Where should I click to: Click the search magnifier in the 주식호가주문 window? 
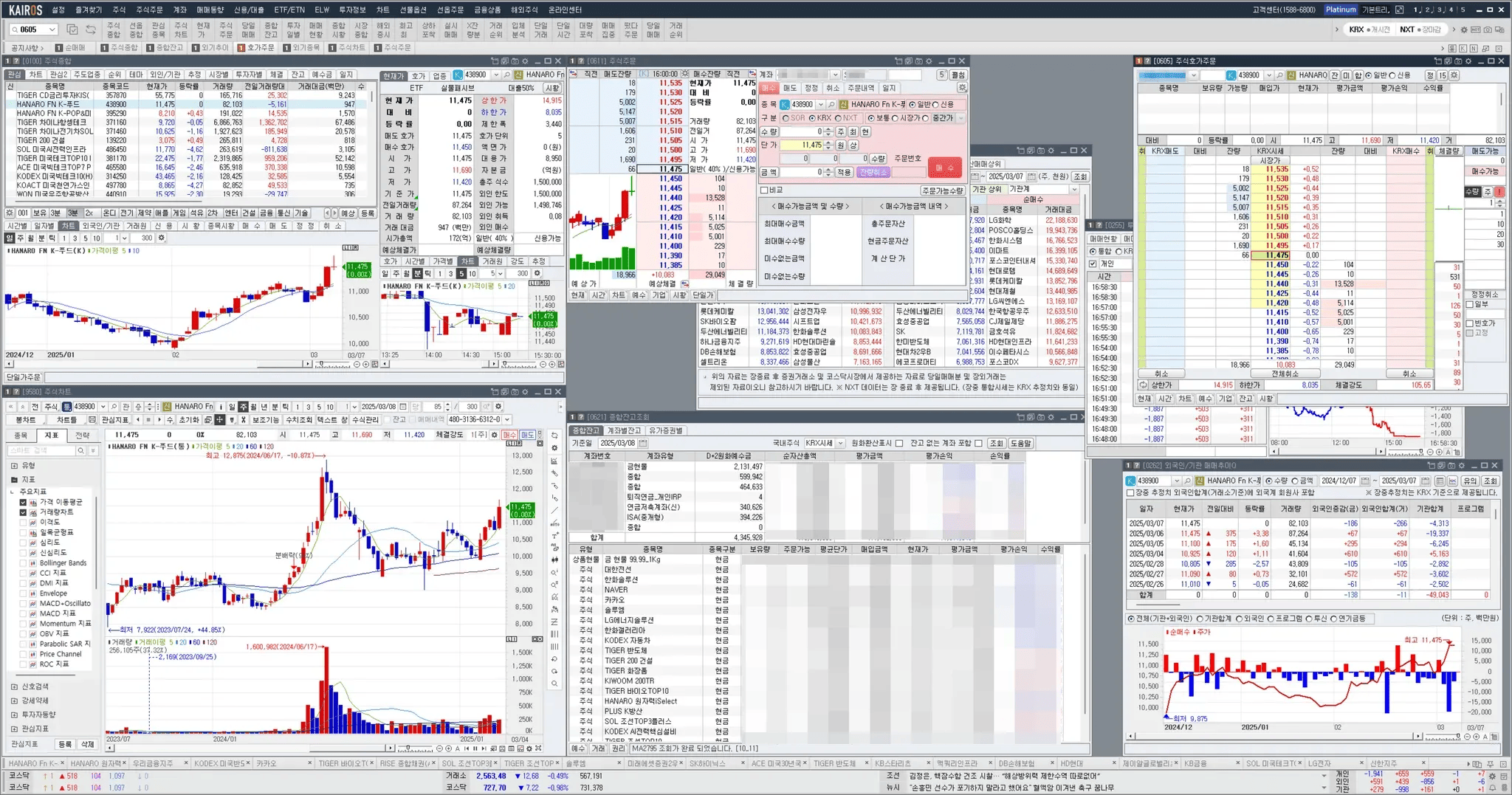click(1279, 75)
